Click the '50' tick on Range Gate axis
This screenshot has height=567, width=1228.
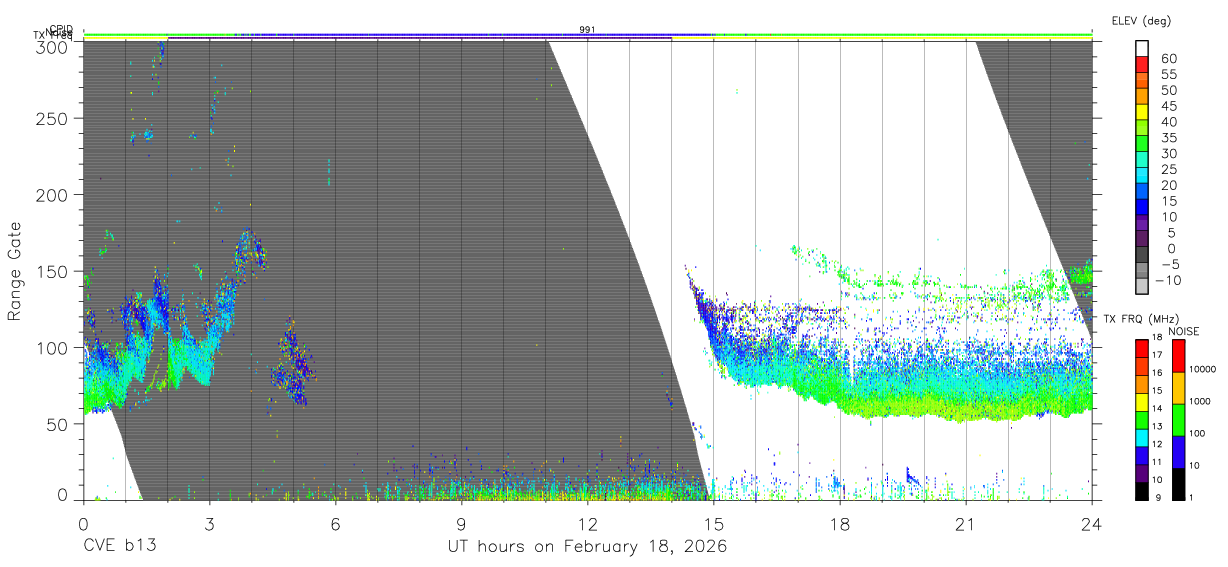(x=57, y=423)
